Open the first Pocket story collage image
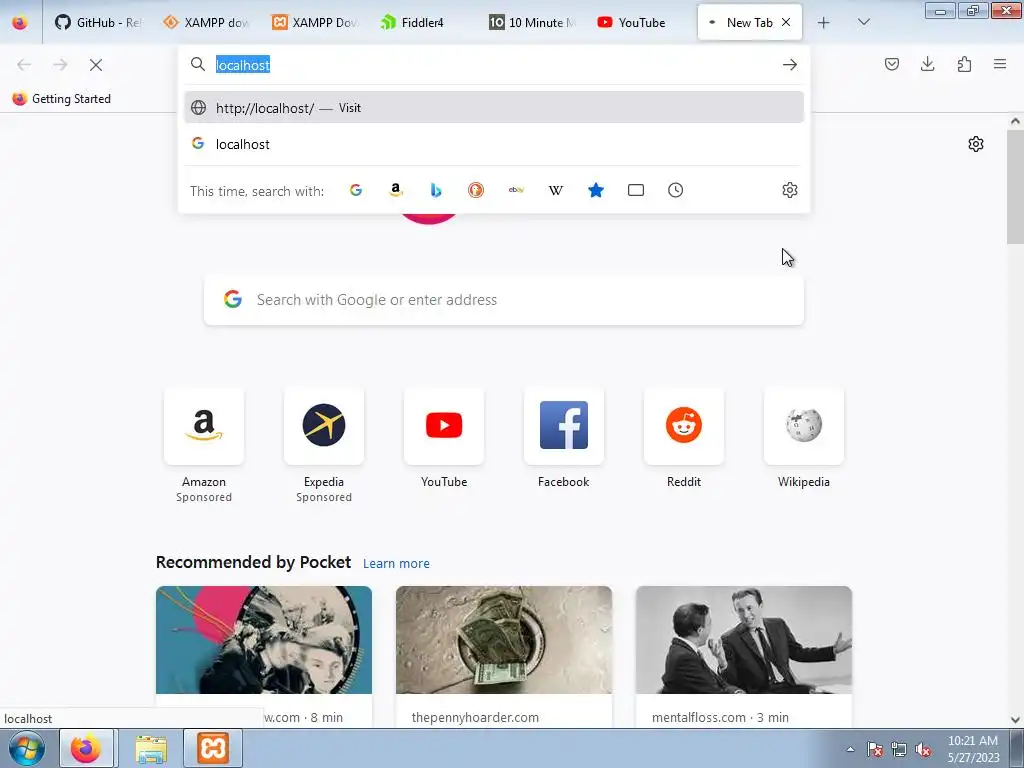 pos(264,640)
